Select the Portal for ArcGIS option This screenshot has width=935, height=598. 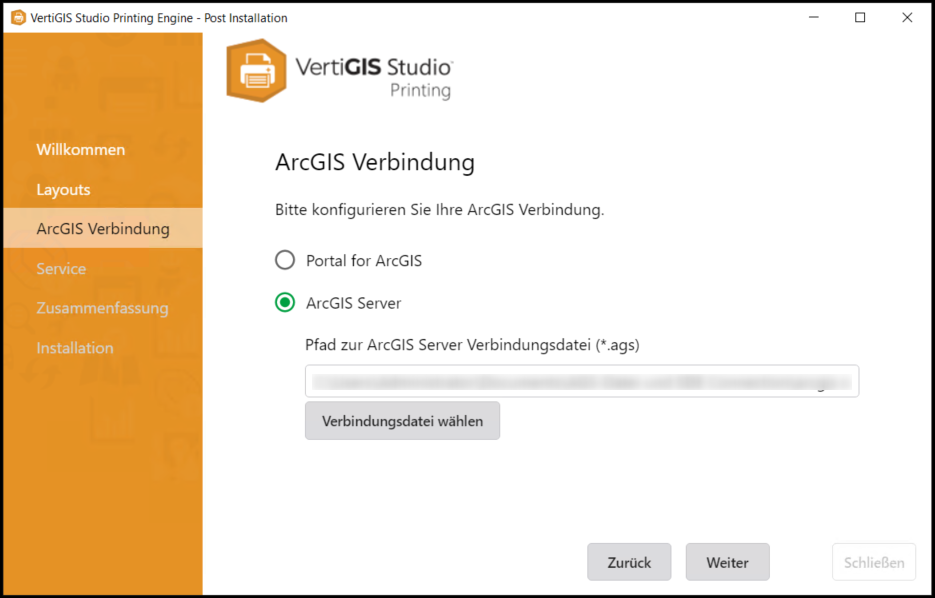285,260
